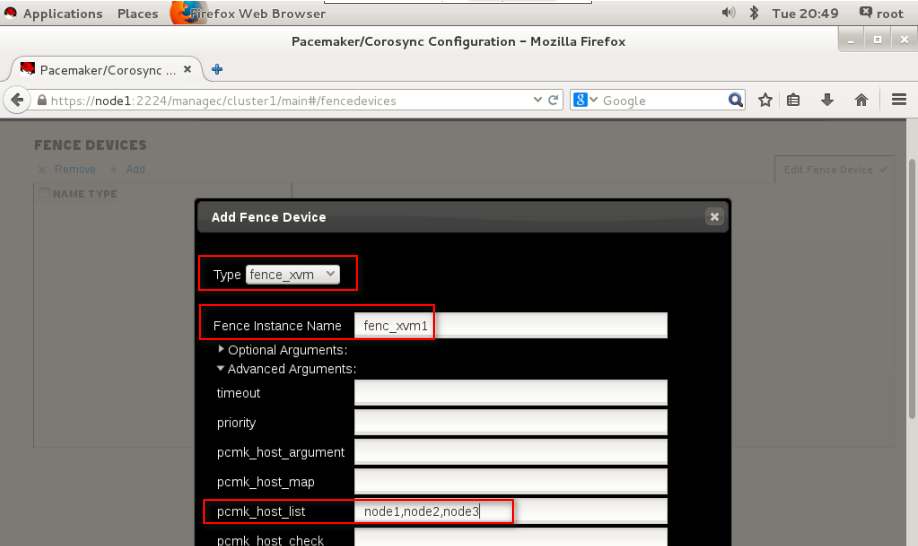Open the Bluetooth indicator
The height and width of the screenshot is (546, 918).
(x=754, y=12)
